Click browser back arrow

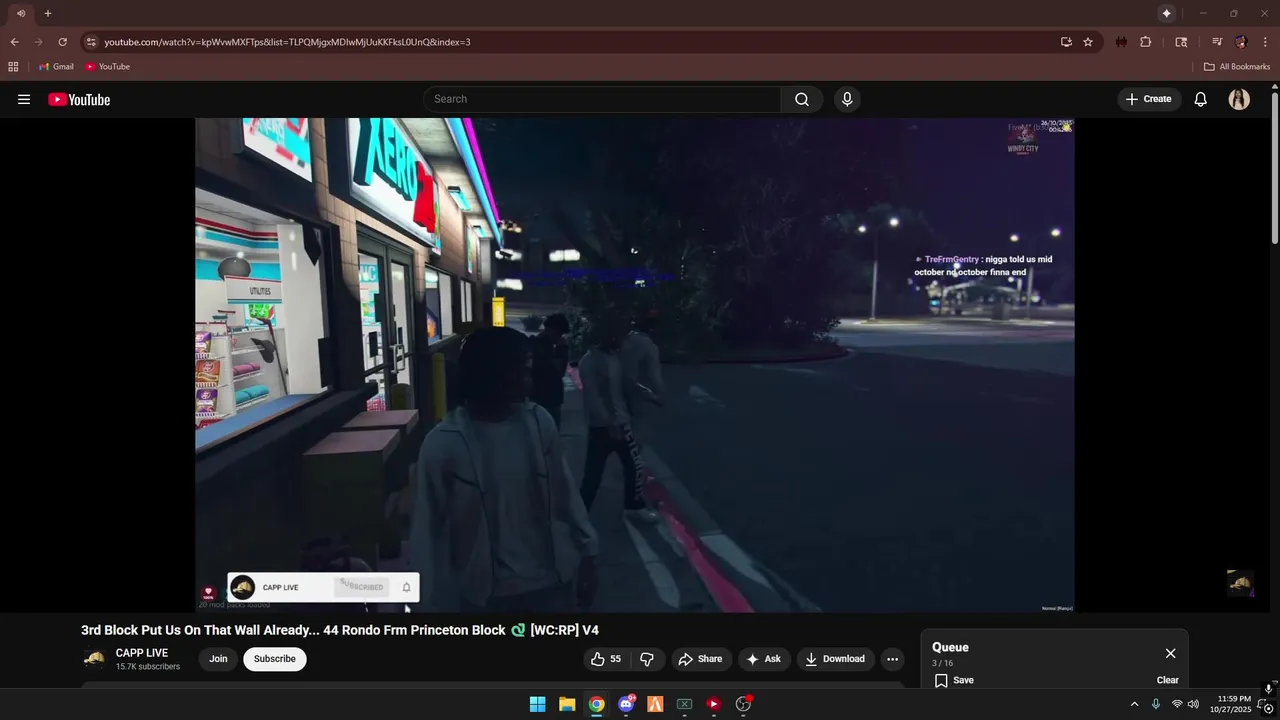click(14, 42)
